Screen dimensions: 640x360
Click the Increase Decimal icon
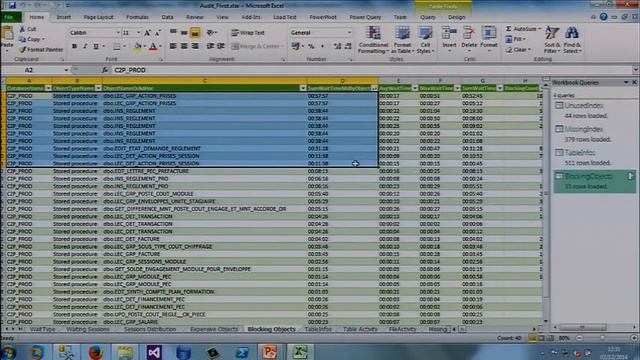337,47
